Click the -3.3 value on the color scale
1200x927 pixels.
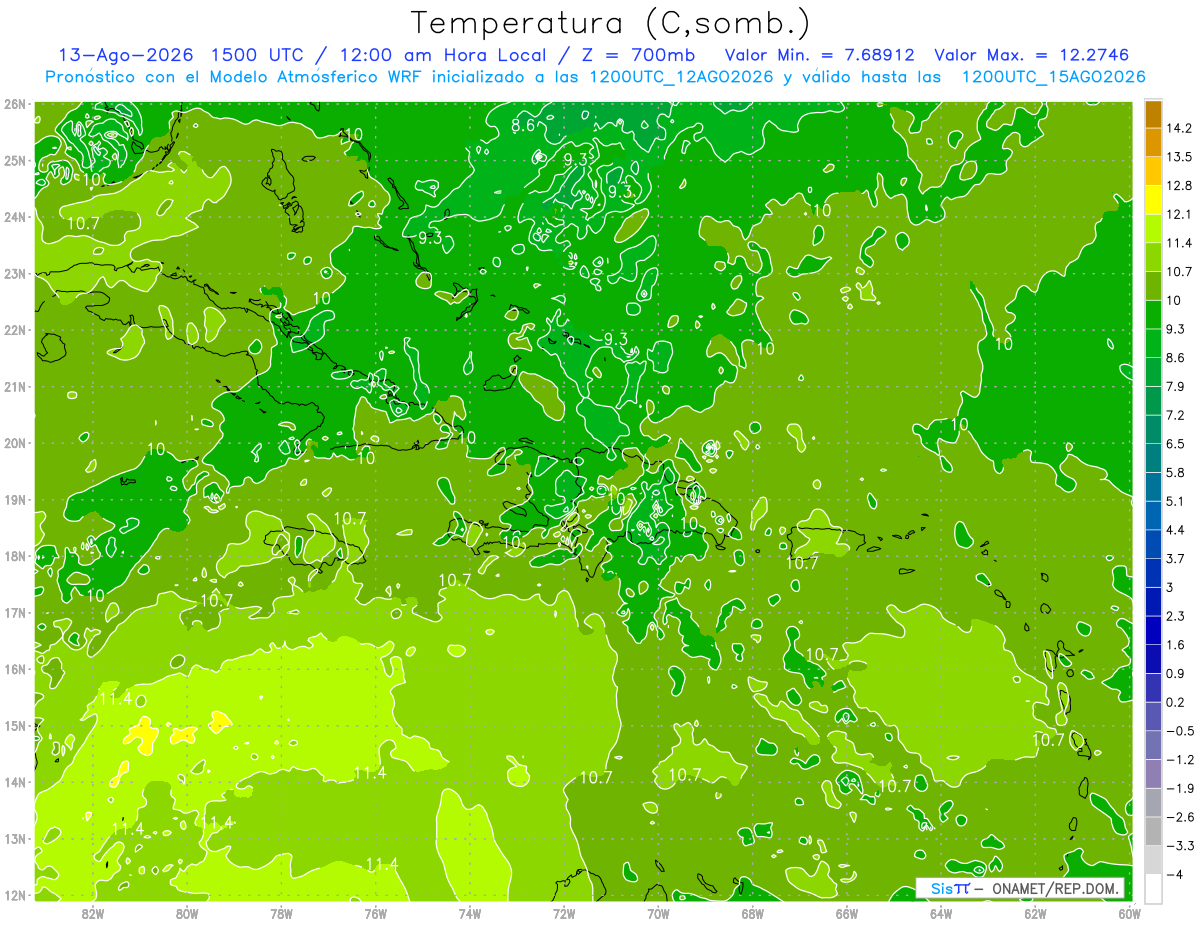(1179, 846)
